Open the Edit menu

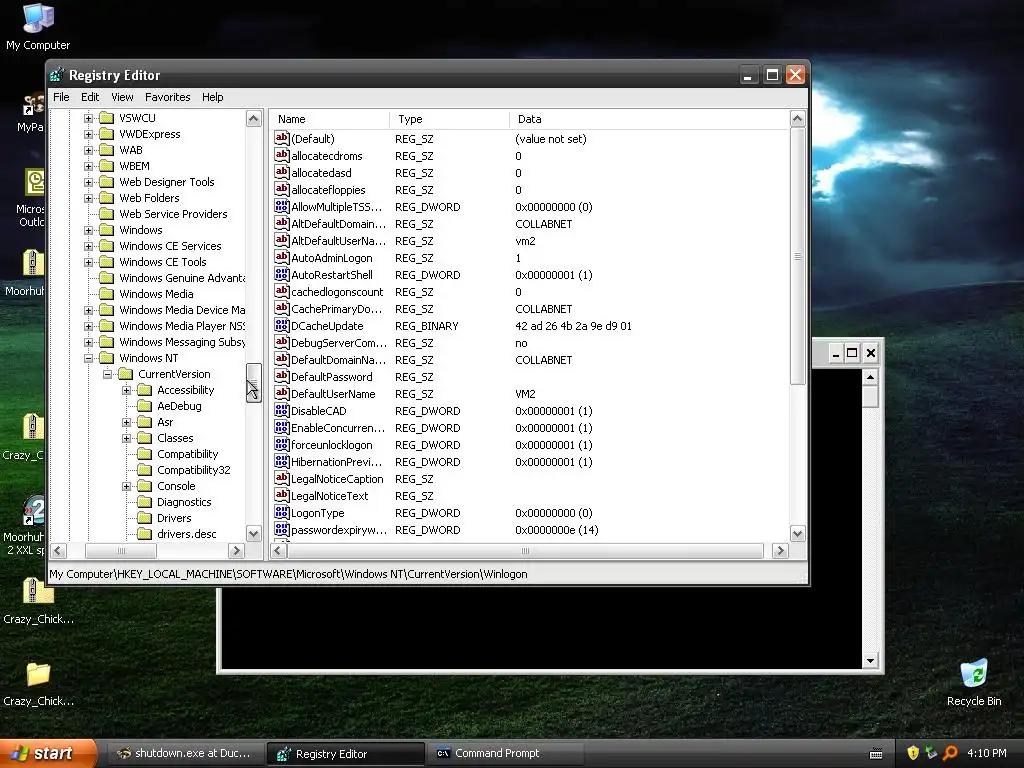point(89,97)
